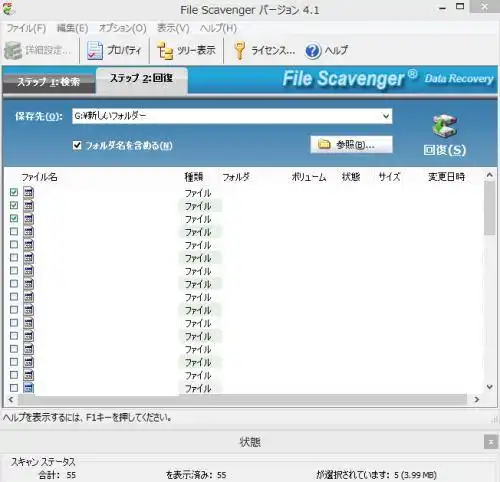Click the horizontal scrollbar left arrow

[x=11, y=399]
